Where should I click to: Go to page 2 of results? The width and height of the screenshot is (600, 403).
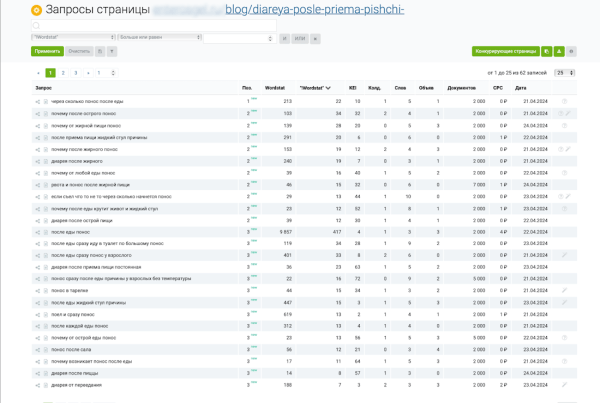[x=62, y=73]
